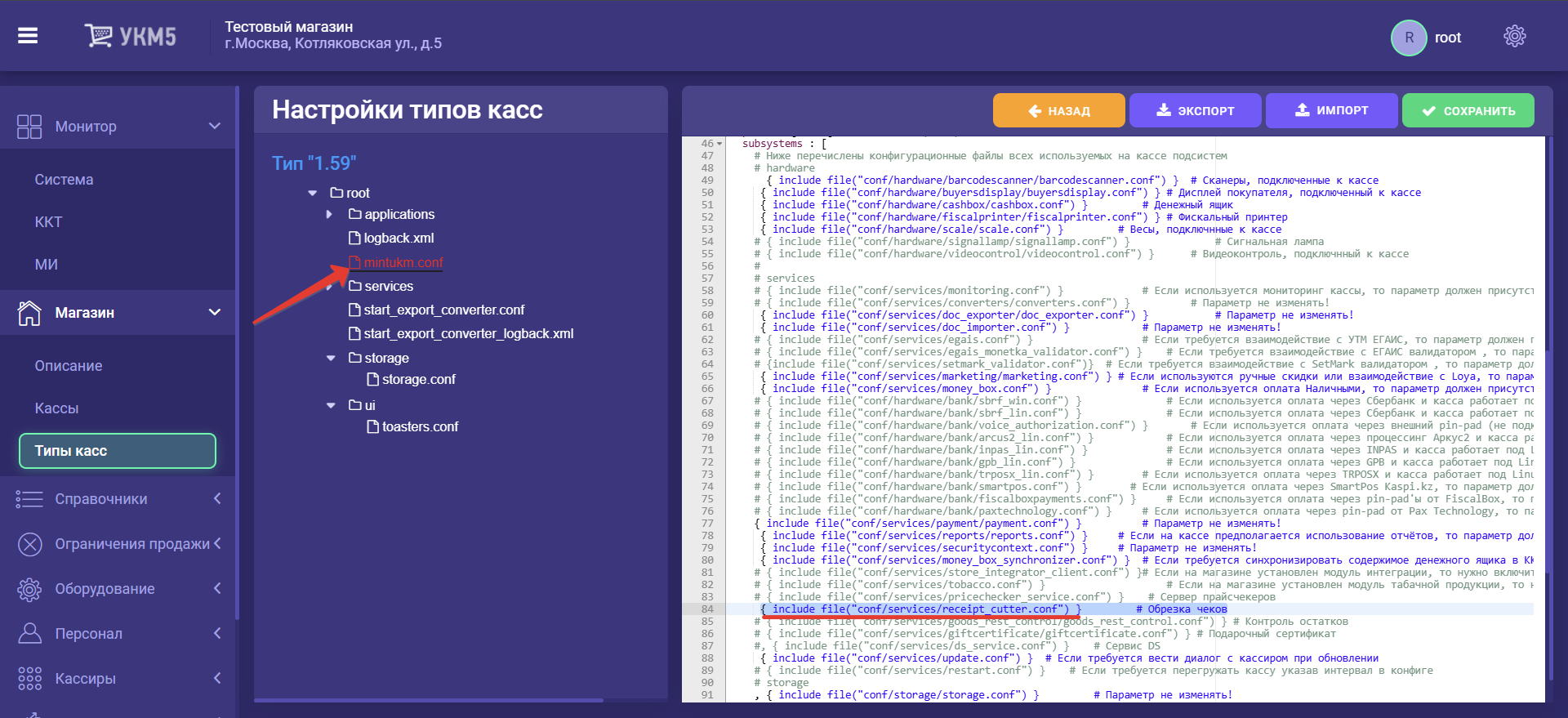The height and width of the screenshot is (718, 1568).
Task: Click the НАЗАД button
Action: point(1058,110)
